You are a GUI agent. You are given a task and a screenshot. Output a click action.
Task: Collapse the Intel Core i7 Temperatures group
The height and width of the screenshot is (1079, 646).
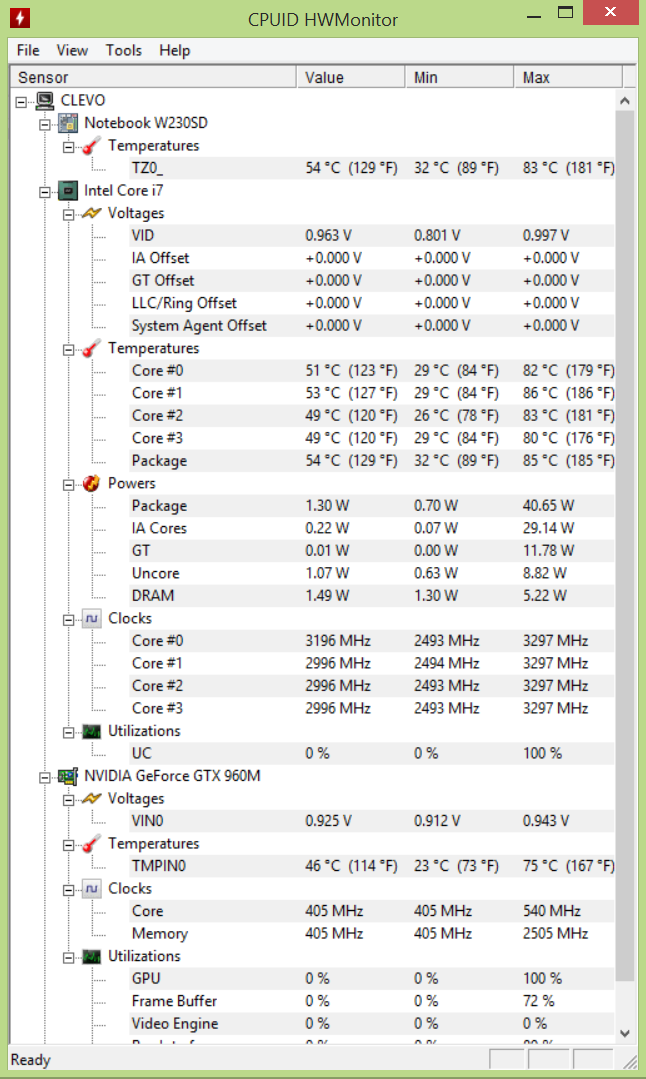(x=68, y=350)
